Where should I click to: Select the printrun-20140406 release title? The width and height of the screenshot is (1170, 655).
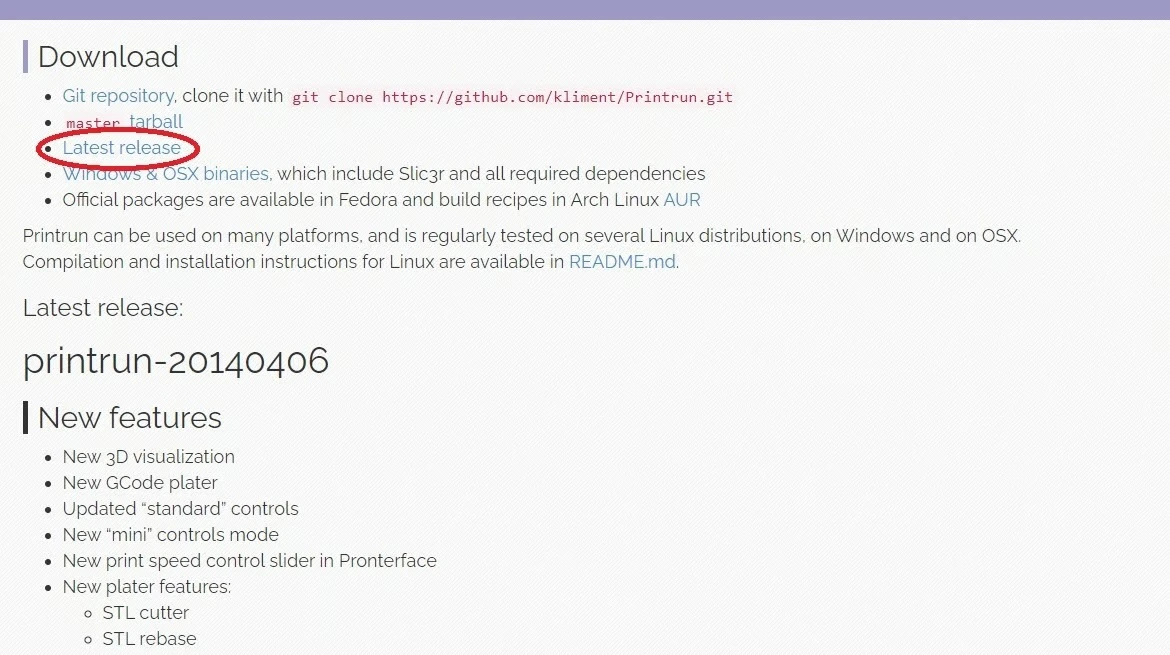(x=175, y=361)
